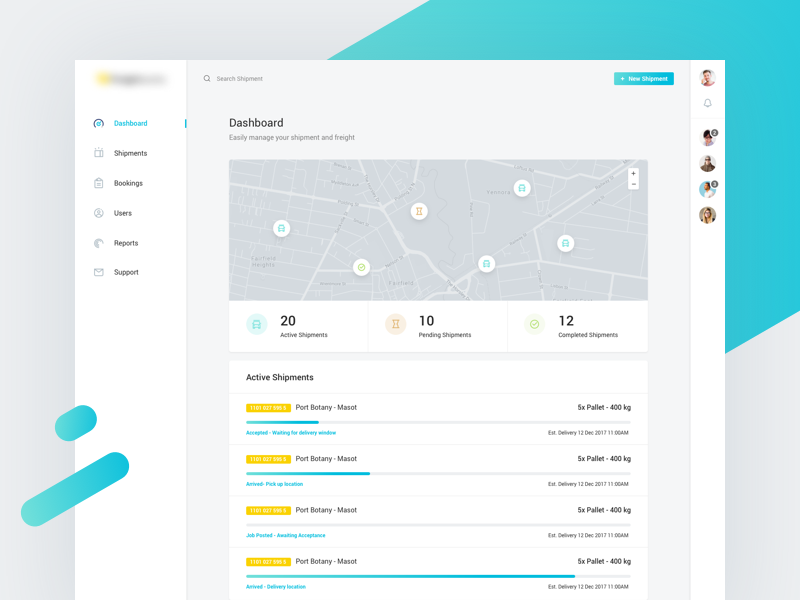Zoom in on the map
Image resolution: width=800 pixels, height=600 pixels.
[x=633, y=174]
